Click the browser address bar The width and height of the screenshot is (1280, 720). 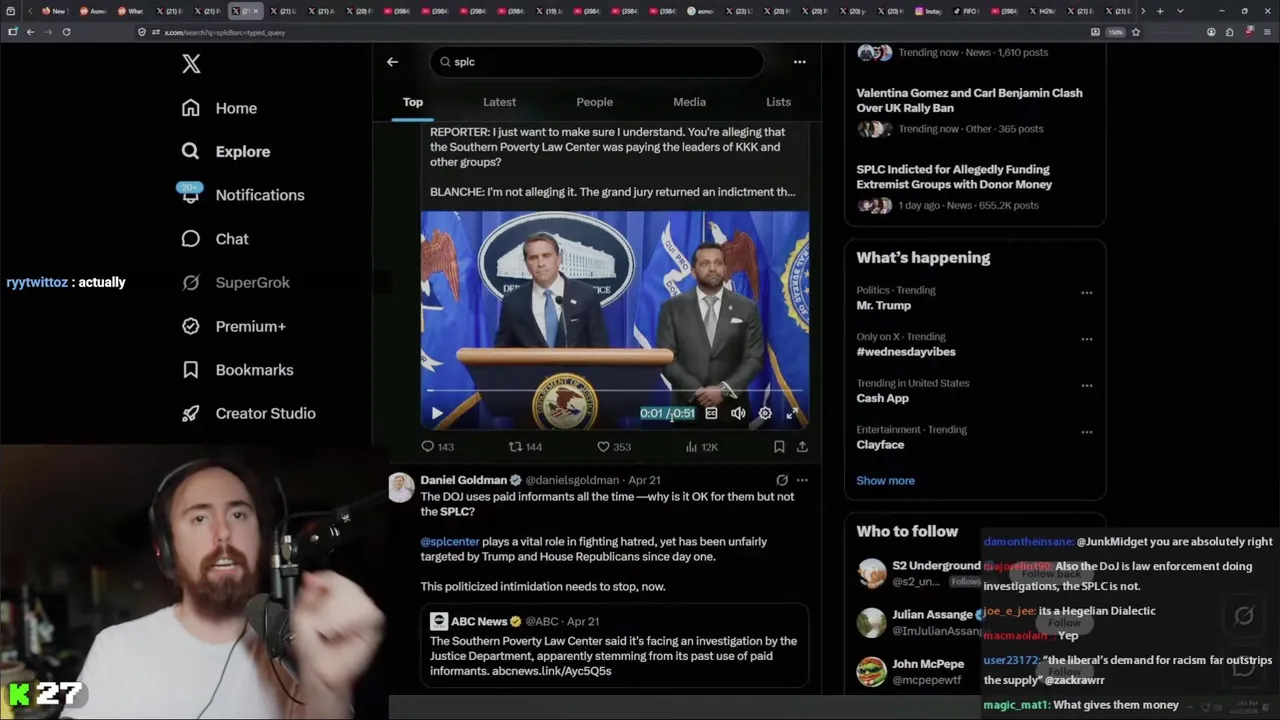[x=610, y=32]
